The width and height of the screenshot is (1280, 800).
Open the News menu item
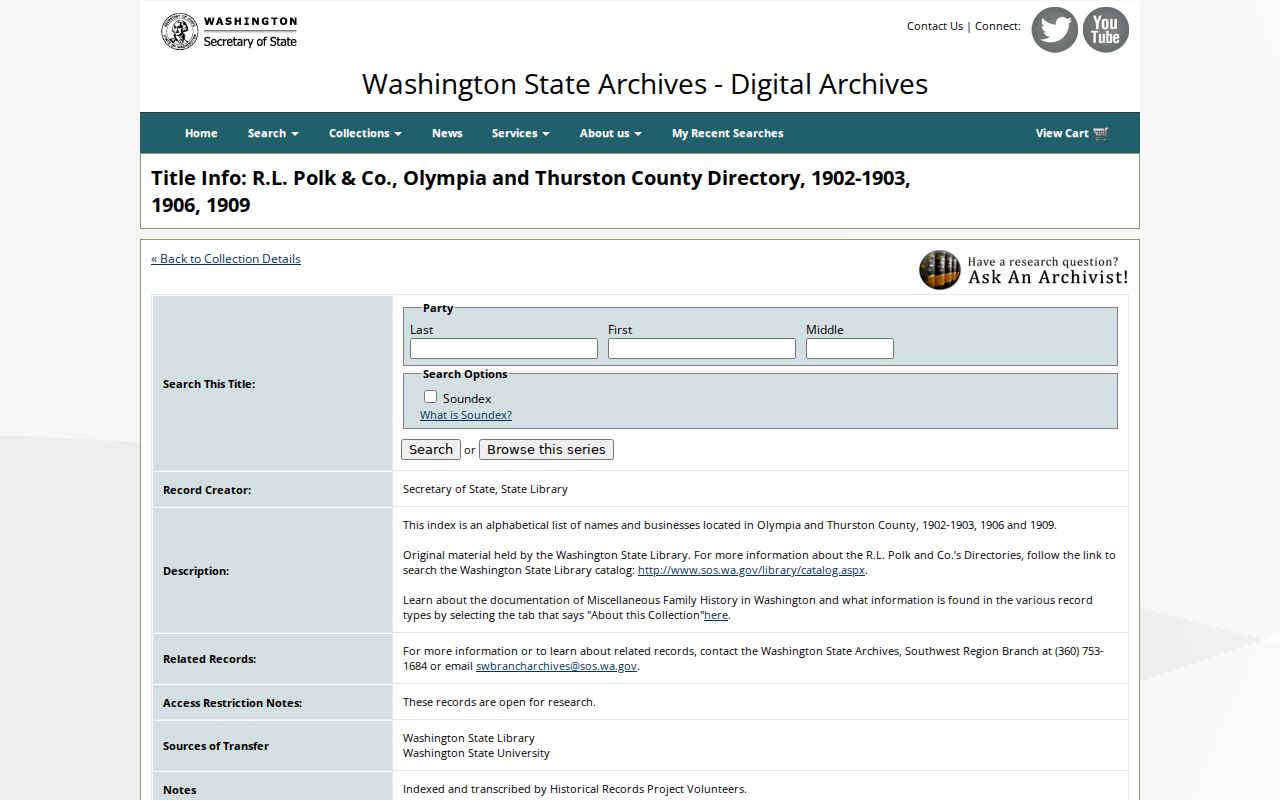[447, 133]
